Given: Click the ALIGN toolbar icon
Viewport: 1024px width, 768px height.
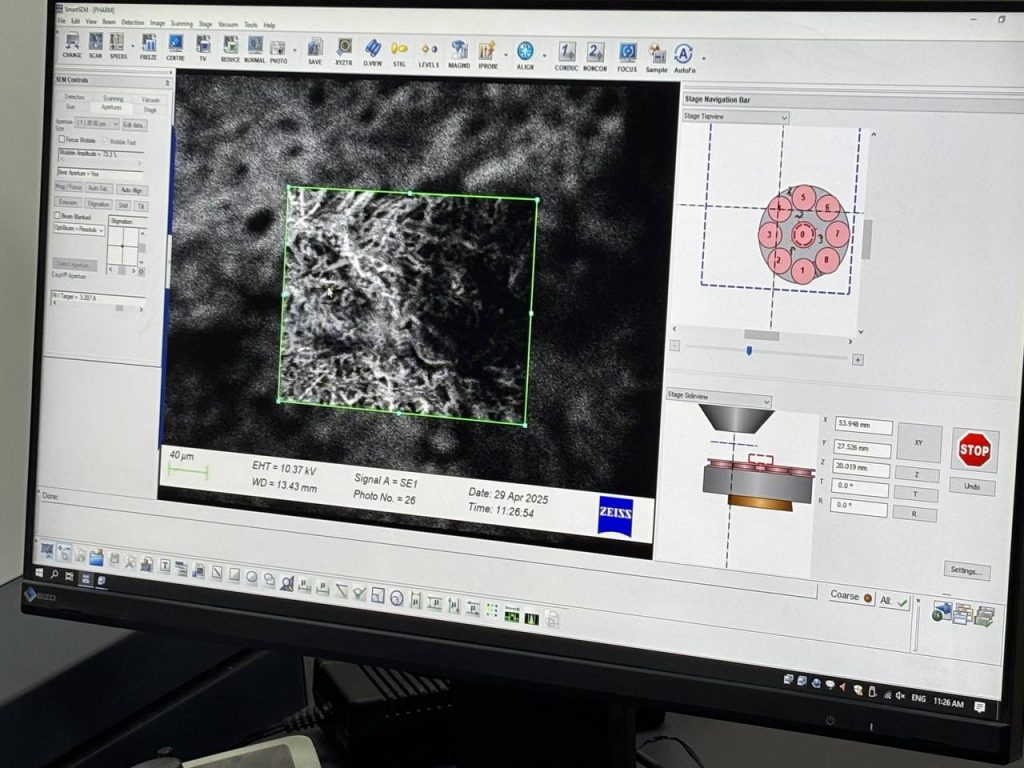Looking at the screenshot, I should (525, 56).
